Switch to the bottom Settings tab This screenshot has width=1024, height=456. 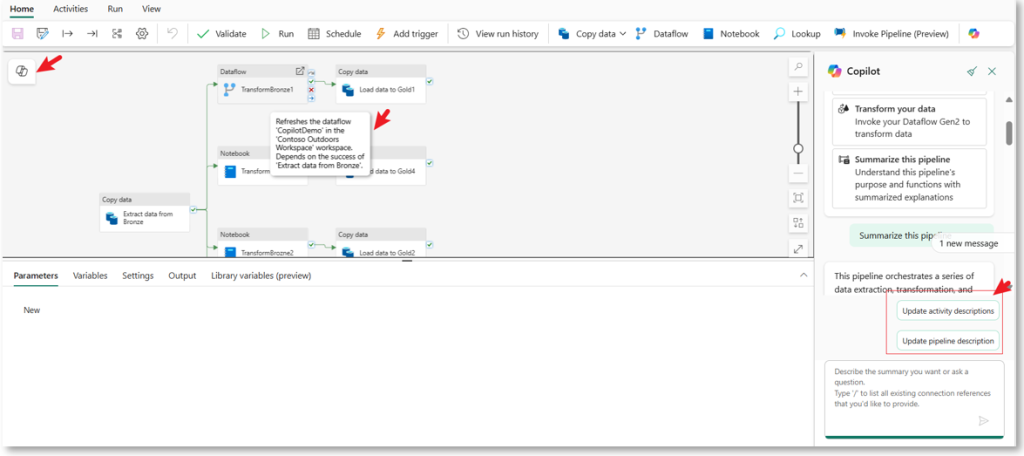tap(138, 276)
